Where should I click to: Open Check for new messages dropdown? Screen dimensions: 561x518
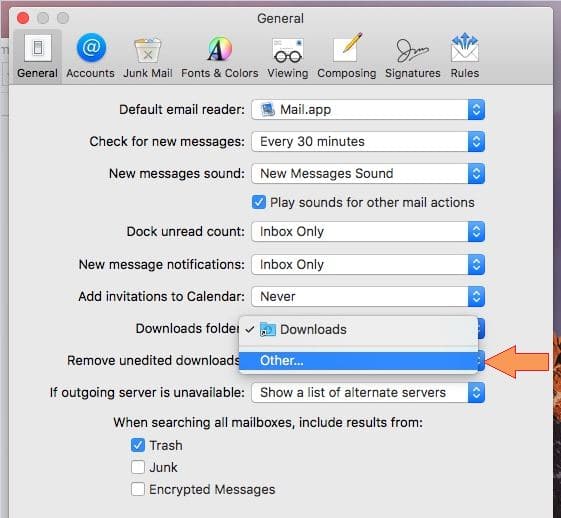click(x=368, y=142)
